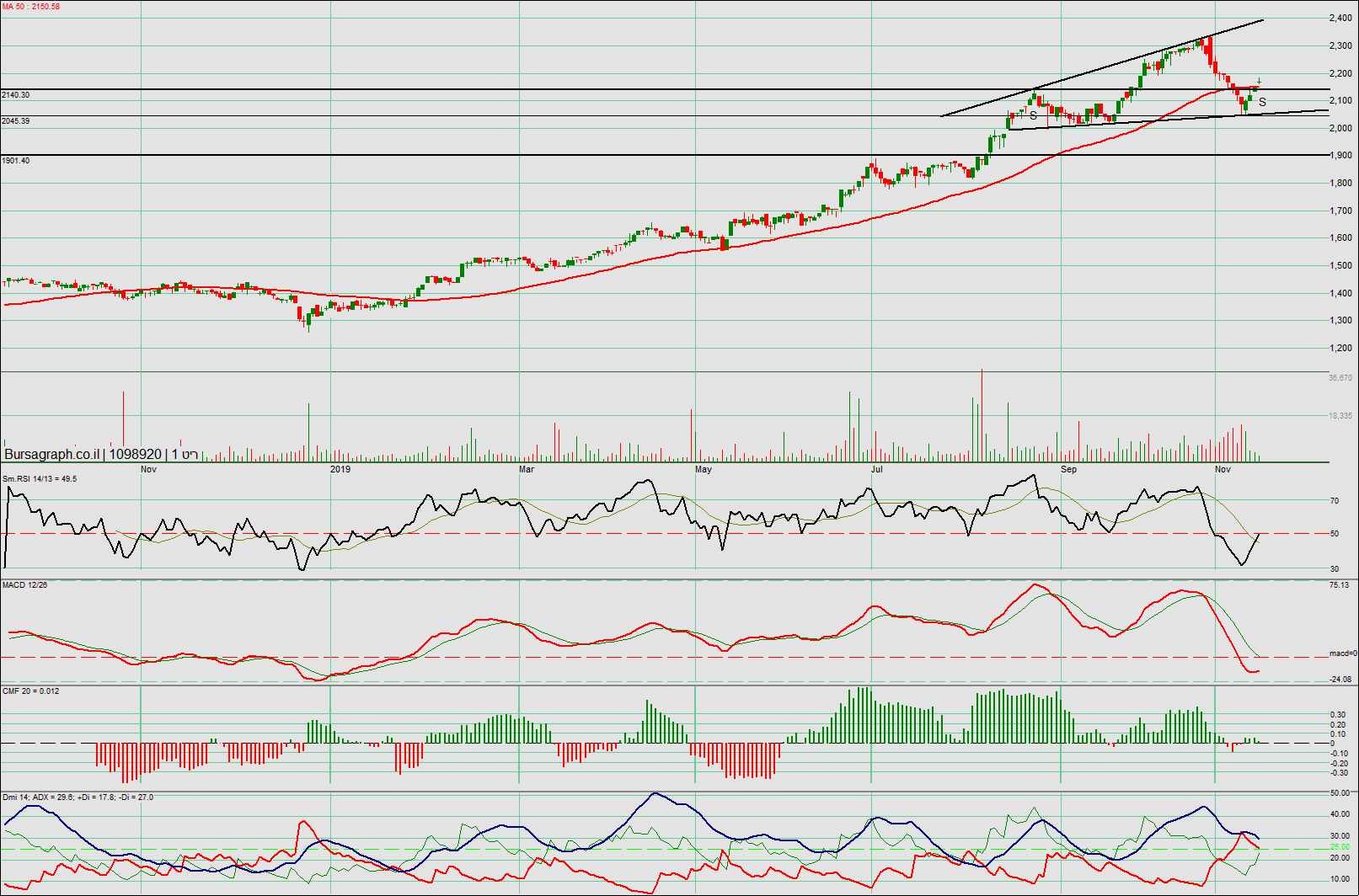Click the 2,000 price axis label
Viewport: 1359px width, 896px height.
[1340, 128]
